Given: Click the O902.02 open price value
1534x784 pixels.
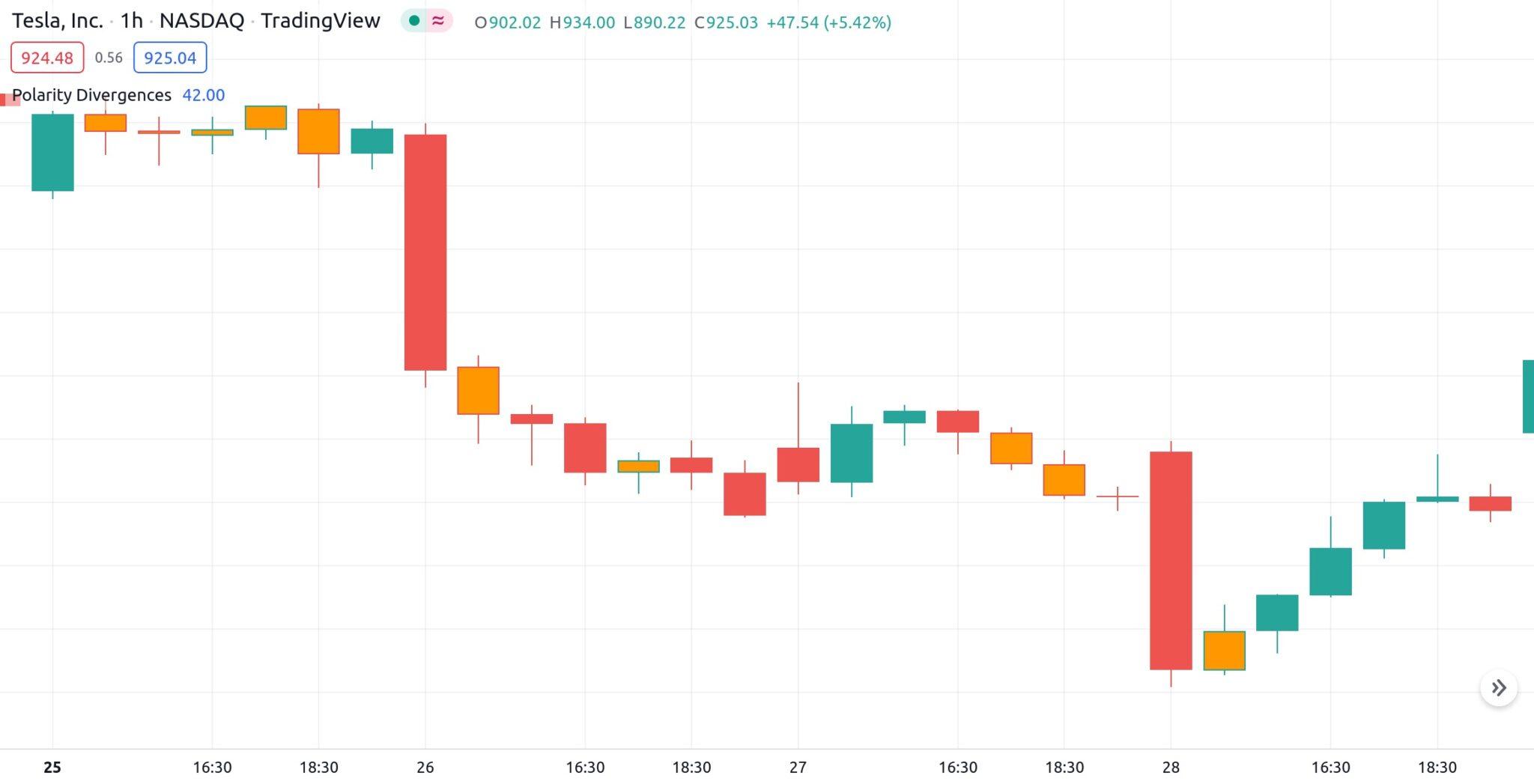Looking at the screenshot, I should tap(507, 22).
